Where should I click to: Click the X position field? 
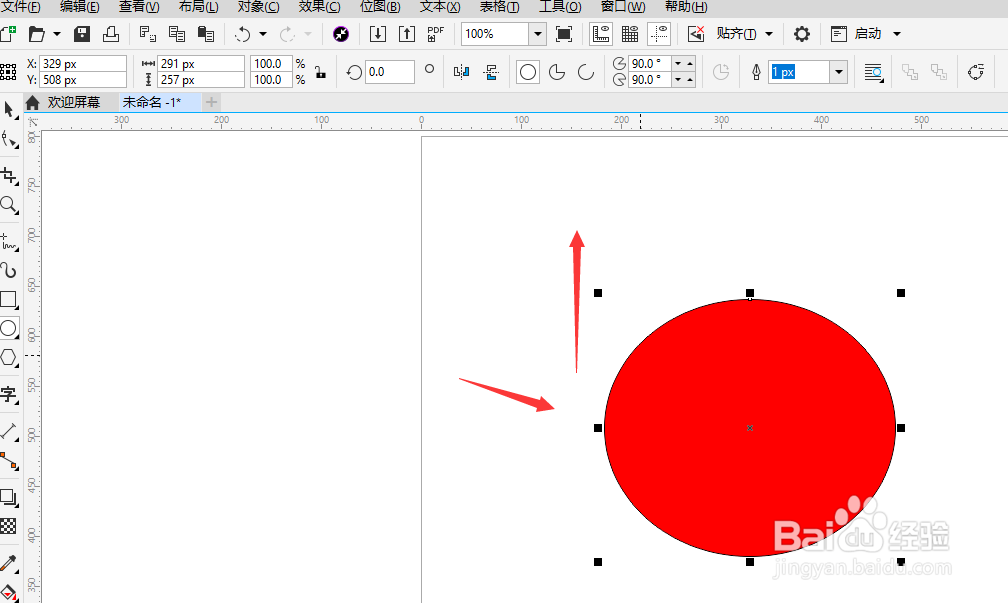click(83, 64)
